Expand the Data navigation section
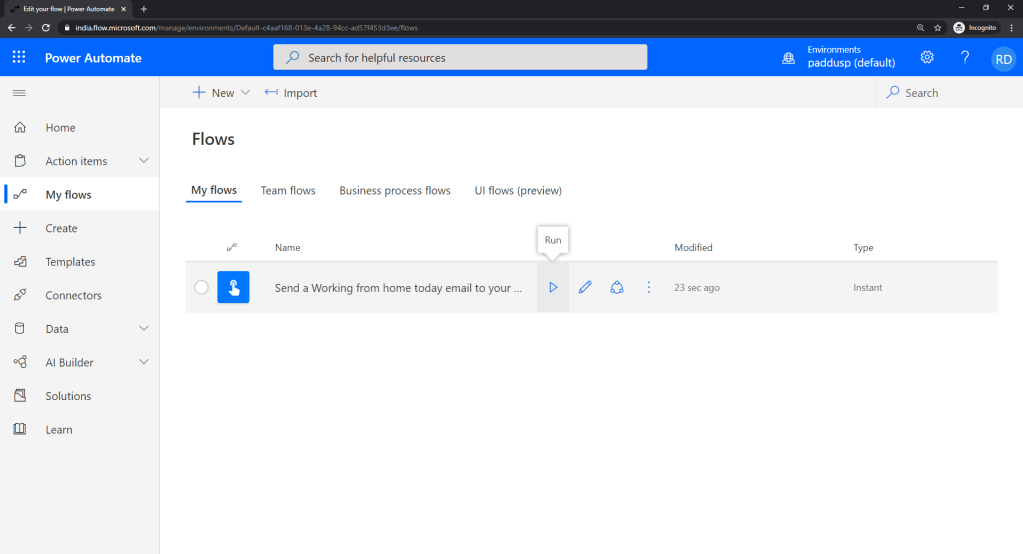This screenshot has width=1023, height=554. (143, 329)
